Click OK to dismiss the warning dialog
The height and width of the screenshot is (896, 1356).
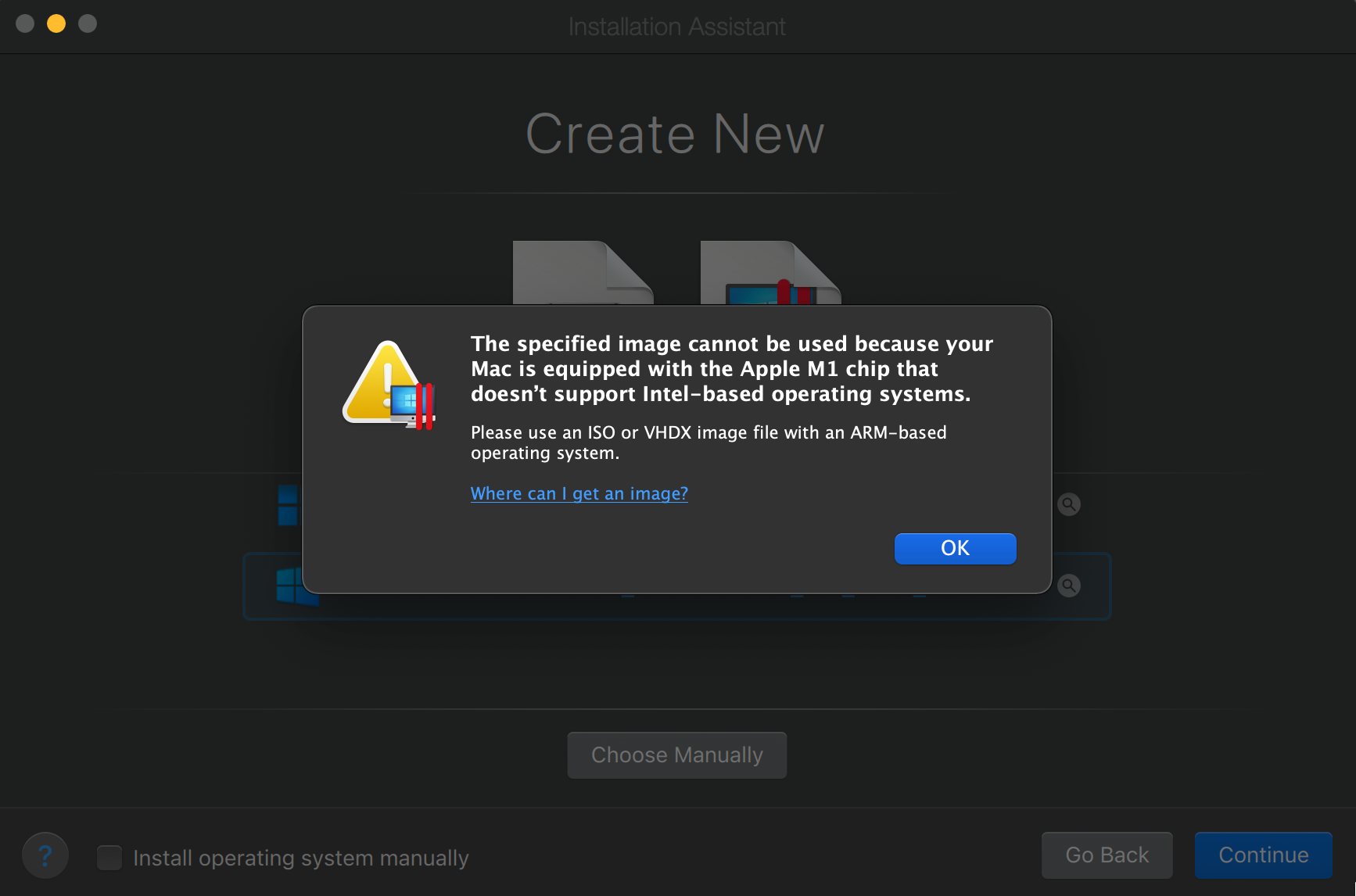(955, 548)
